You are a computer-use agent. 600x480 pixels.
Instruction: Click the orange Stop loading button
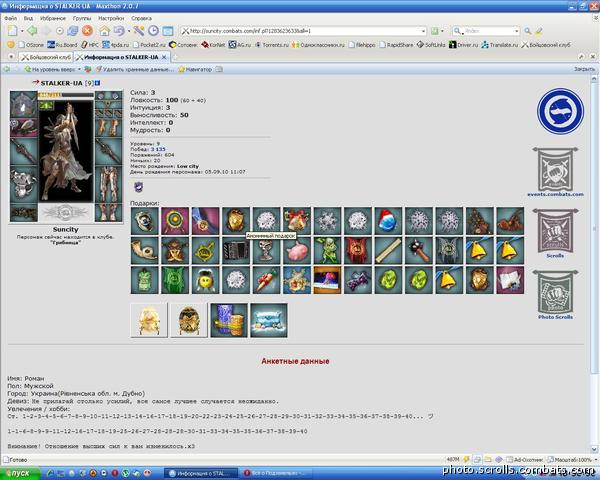[87, 31]
